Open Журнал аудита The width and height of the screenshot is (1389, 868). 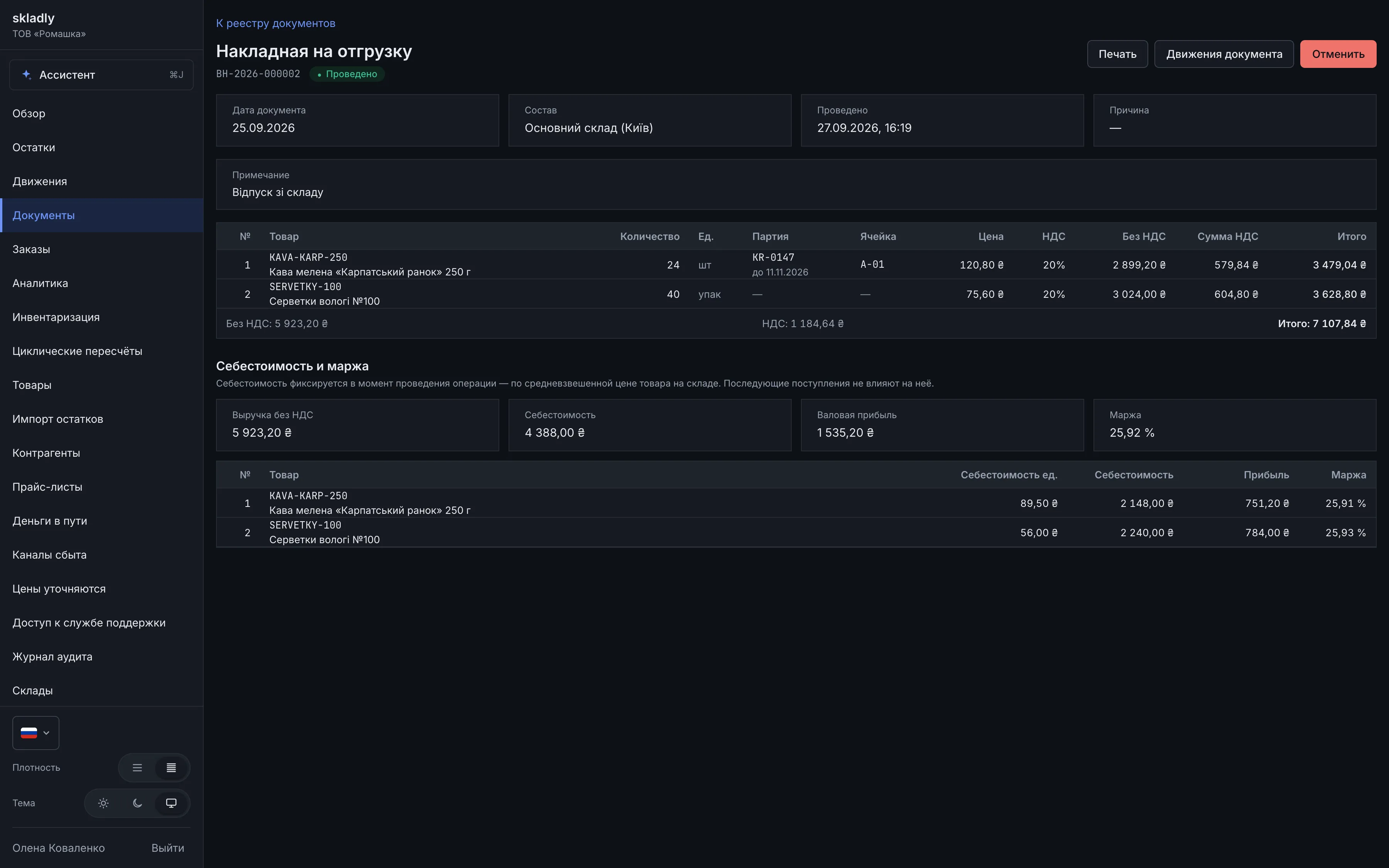click(101, 656)
